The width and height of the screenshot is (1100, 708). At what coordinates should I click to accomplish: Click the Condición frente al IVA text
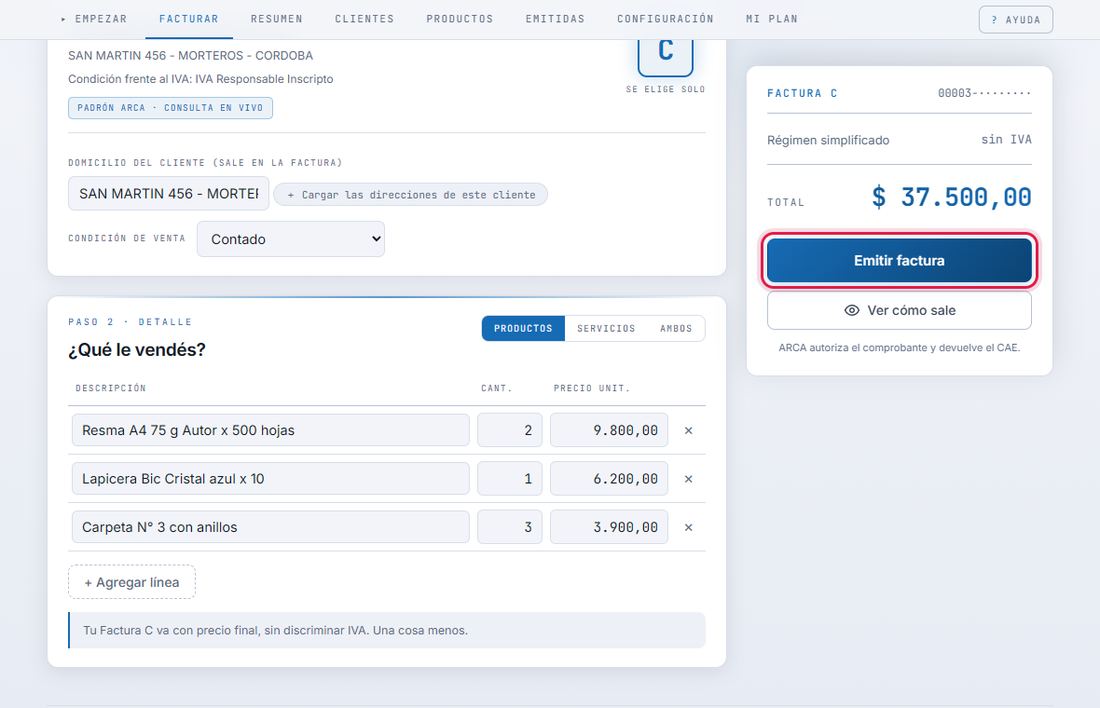tap(201, 79)
